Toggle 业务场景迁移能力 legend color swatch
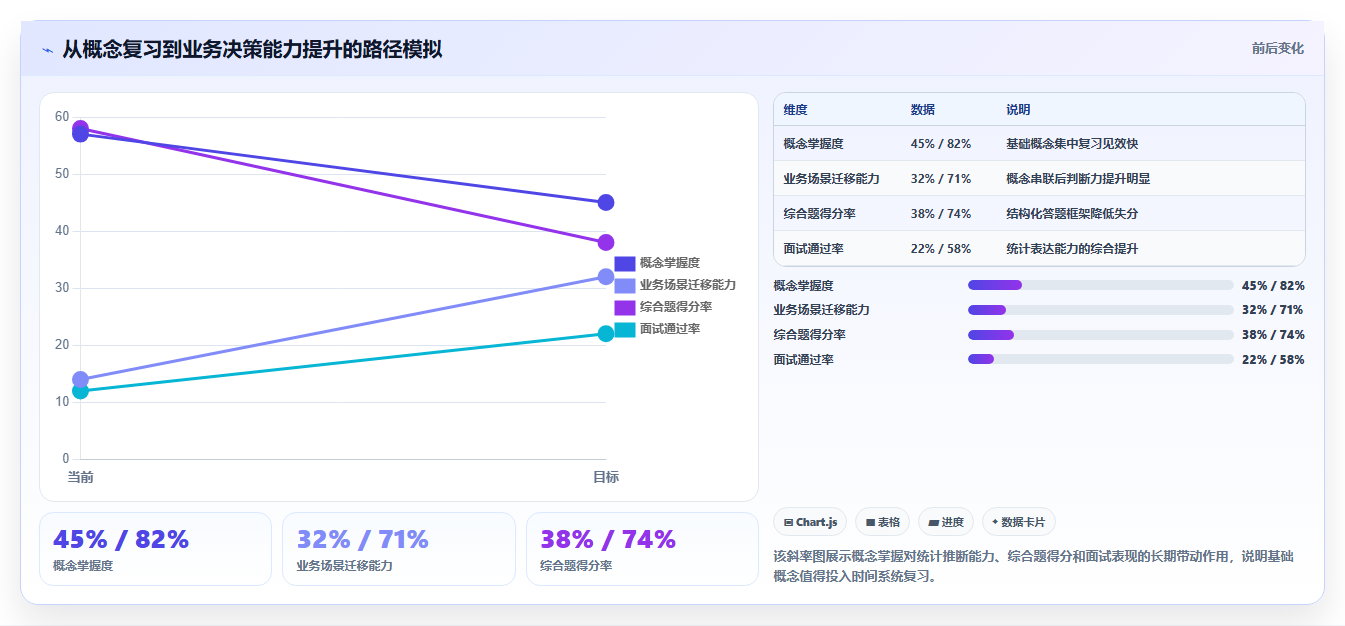The image size is (1345, 626). (625, 285)
